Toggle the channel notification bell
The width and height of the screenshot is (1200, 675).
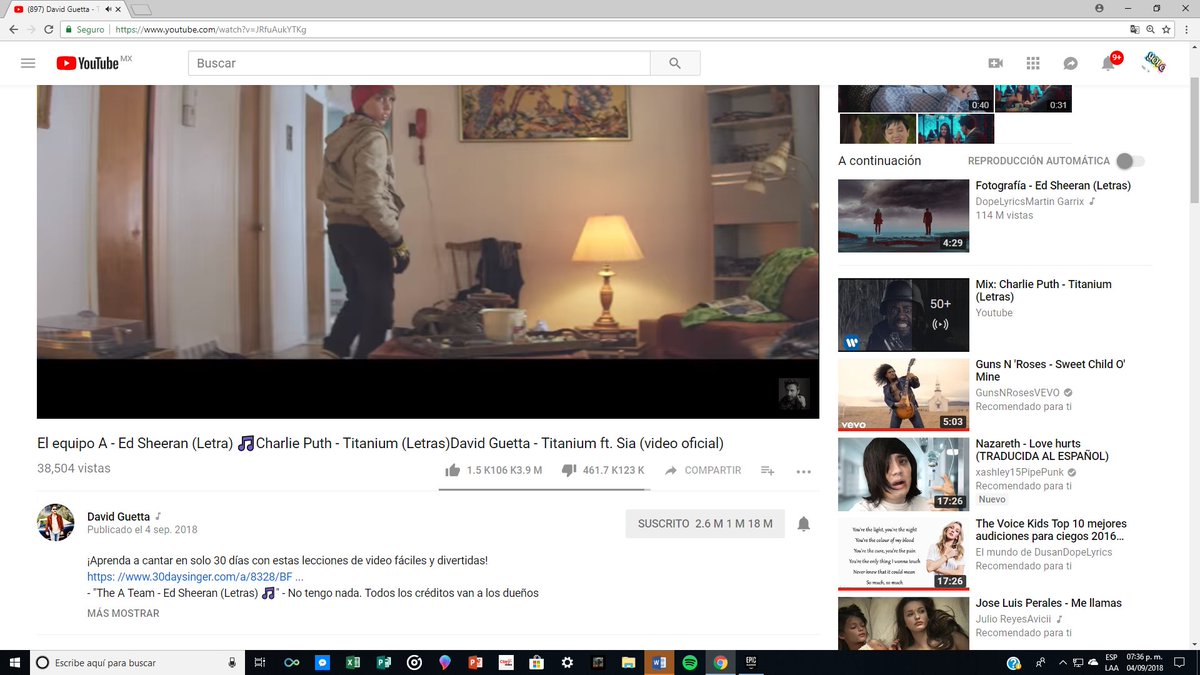pos(804,524)
